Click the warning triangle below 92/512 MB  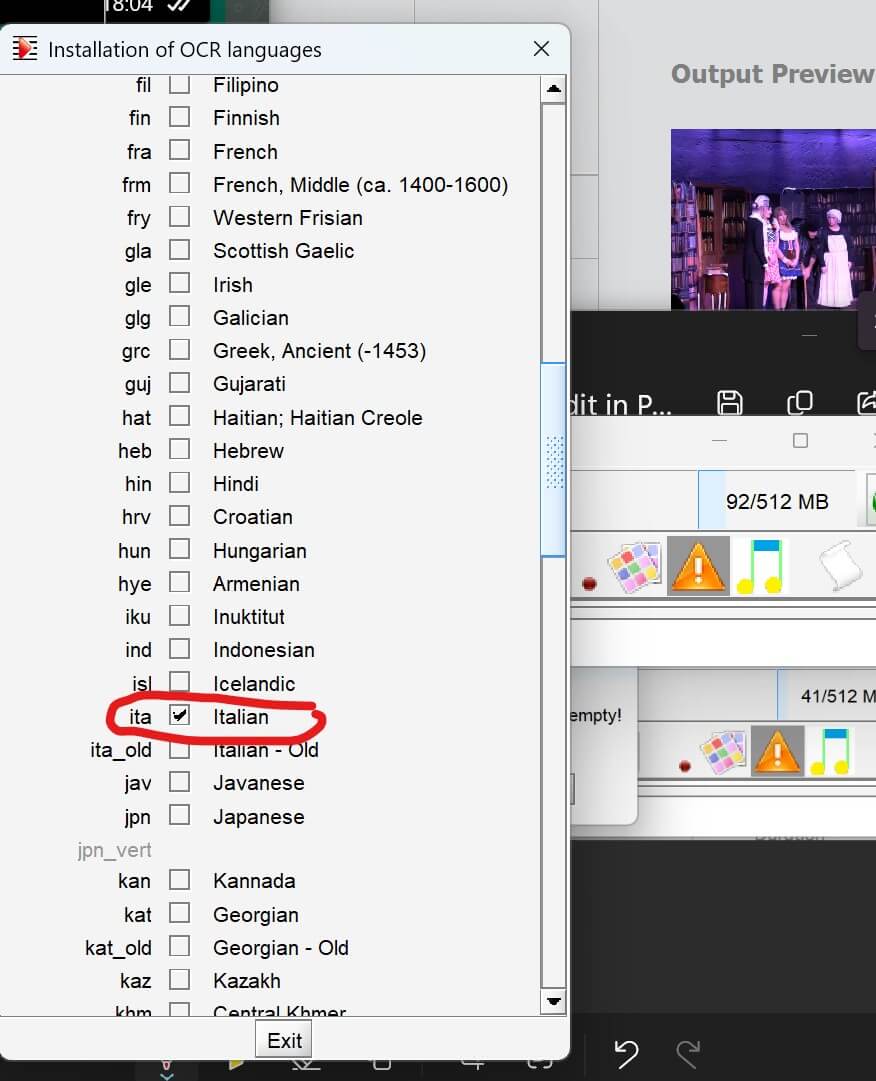click(698, 567)
